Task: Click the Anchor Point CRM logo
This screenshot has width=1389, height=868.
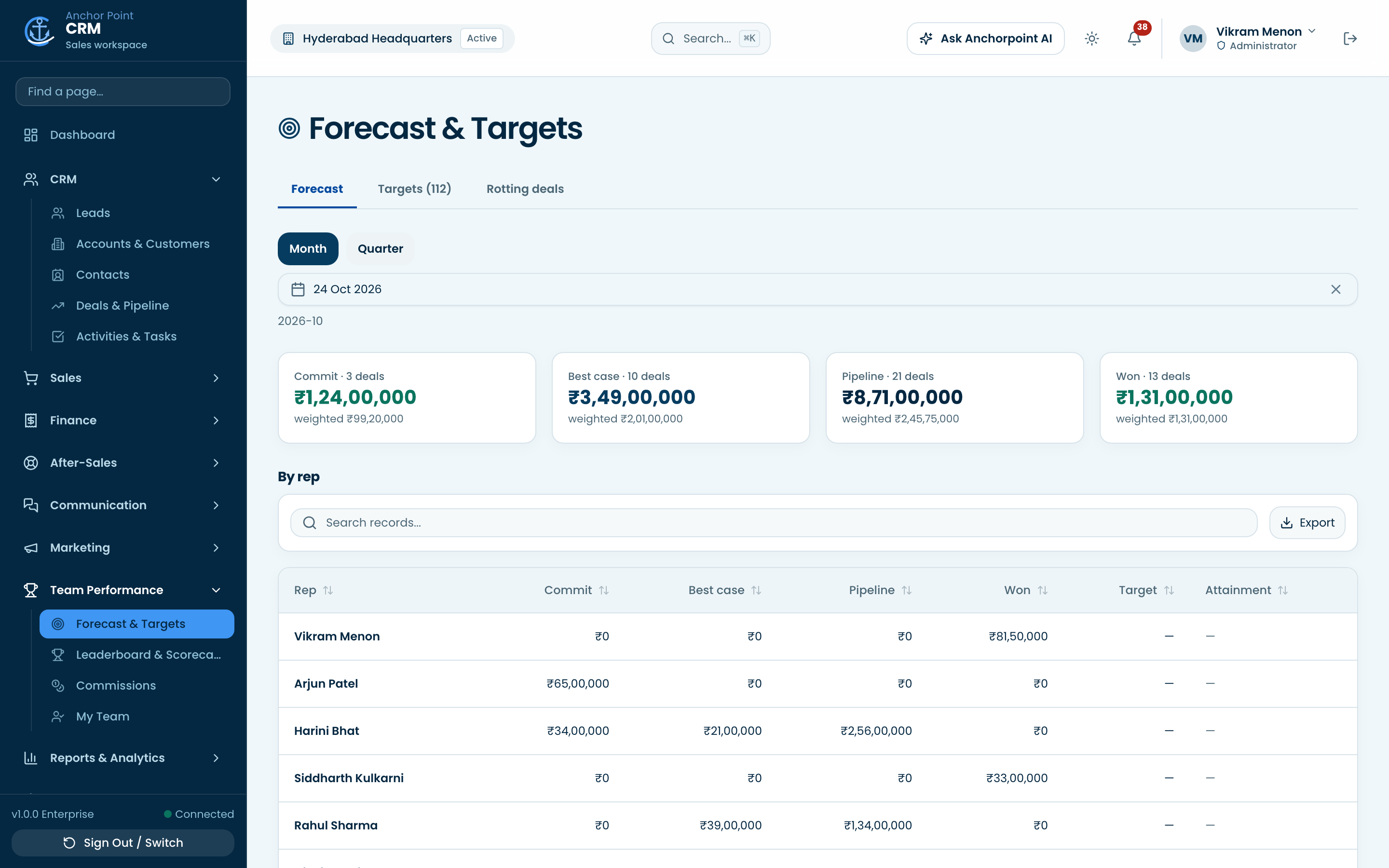Action: pyautogui.click(x=39, y=30)
